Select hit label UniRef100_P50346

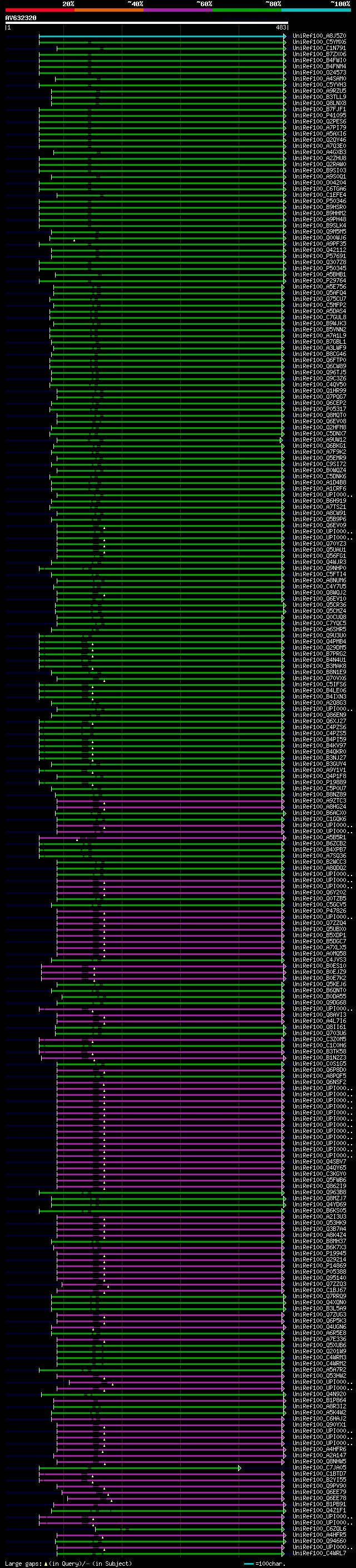[x=319, y=201]
